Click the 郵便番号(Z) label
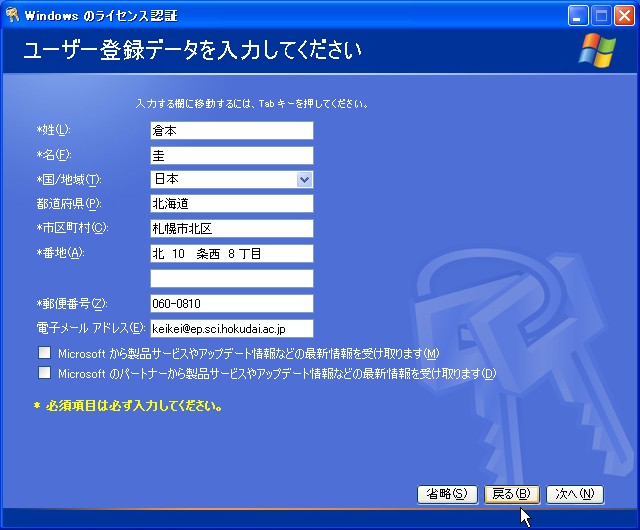The height and width of the screenshot is (530, 640). point(72,303)
